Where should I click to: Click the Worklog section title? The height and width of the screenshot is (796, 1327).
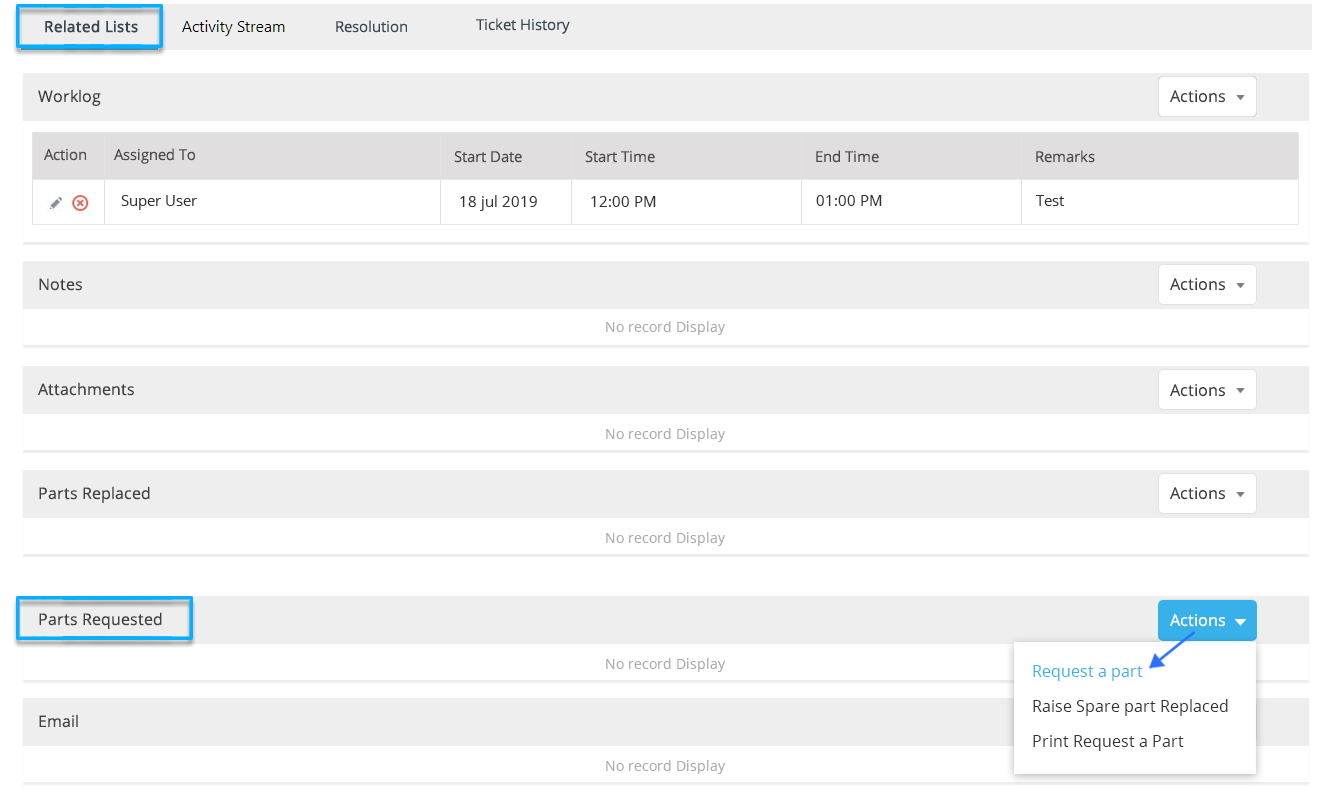[x=69, y=97]
